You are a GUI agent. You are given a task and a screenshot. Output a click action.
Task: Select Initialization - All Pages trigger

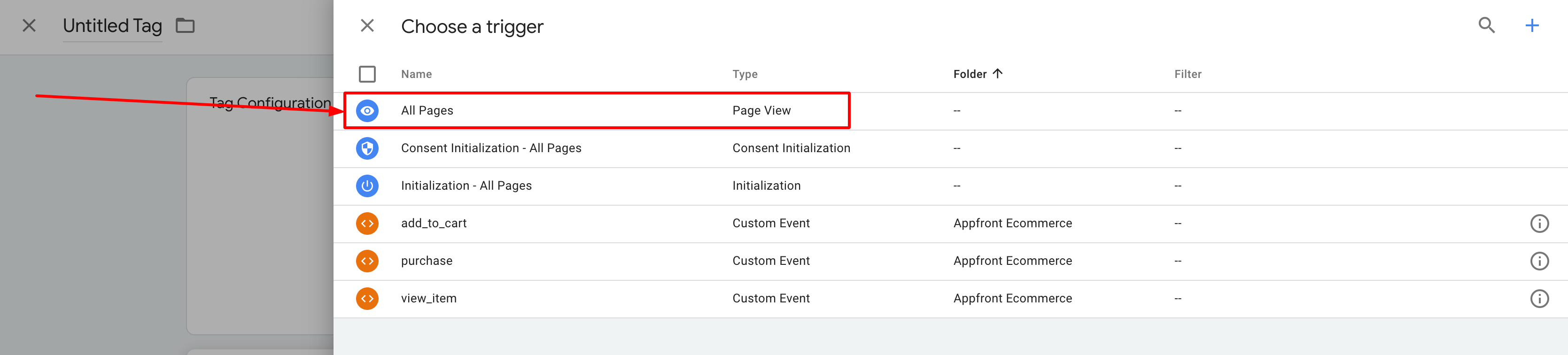point(466,186)
